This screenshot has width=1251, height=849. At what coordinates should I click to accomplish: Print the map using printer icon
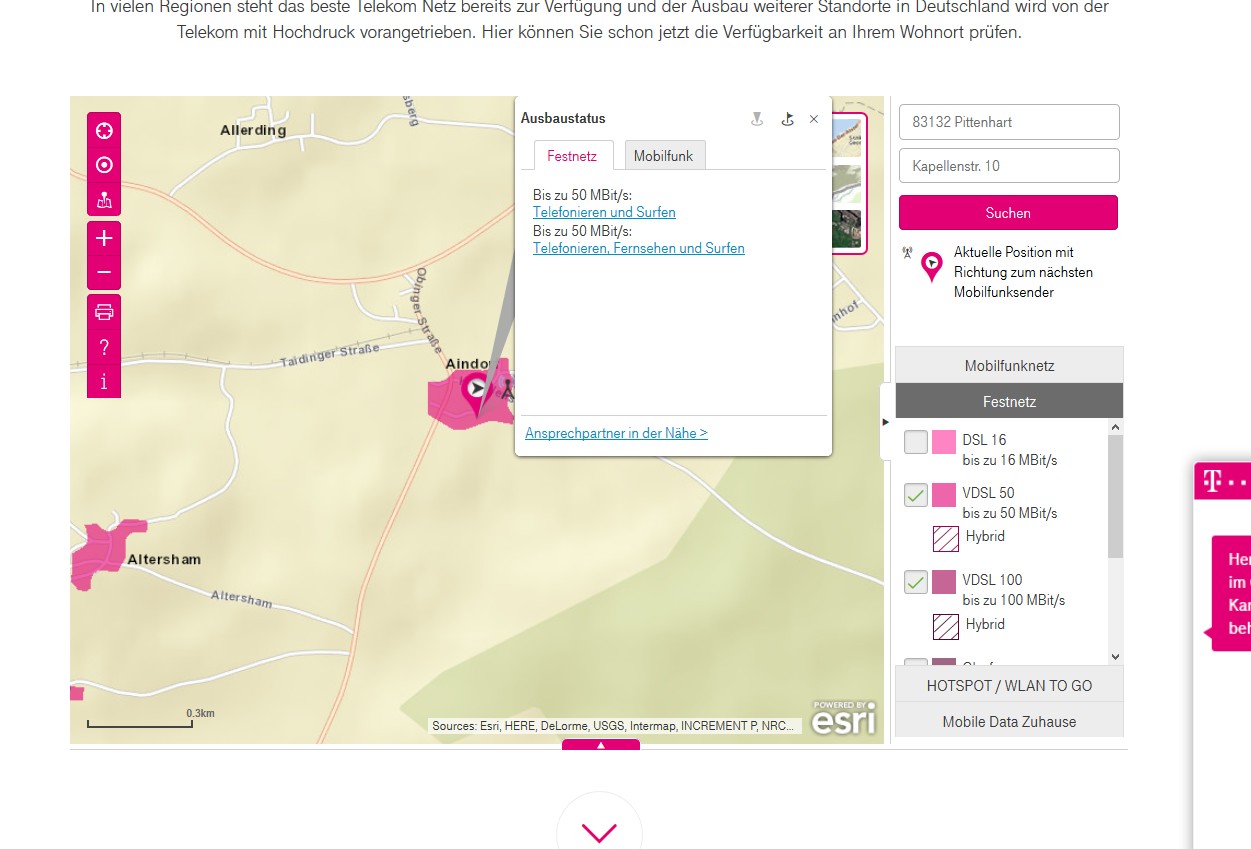104,312
